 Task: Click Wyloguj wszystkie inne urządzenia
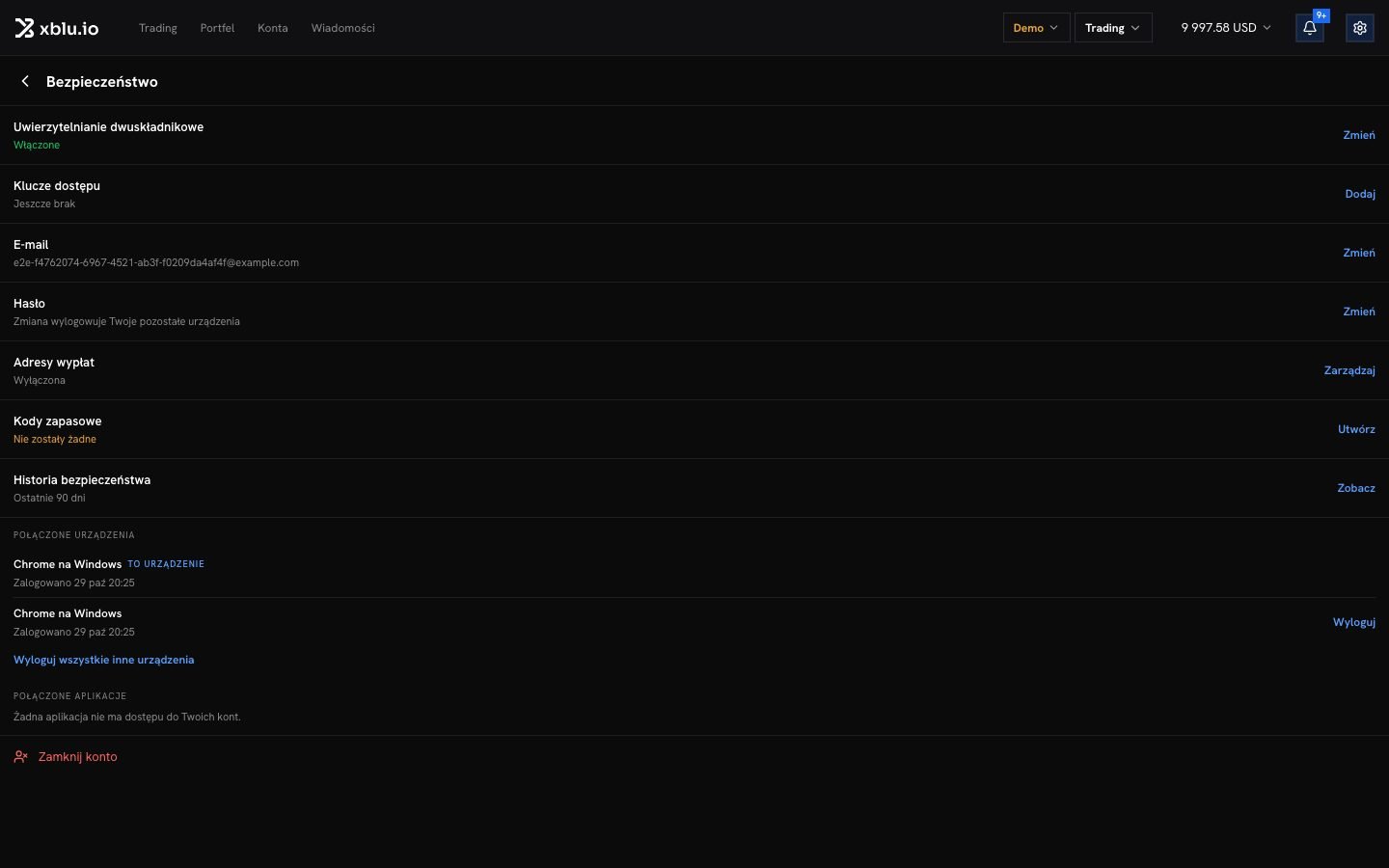tap(104, 660)
